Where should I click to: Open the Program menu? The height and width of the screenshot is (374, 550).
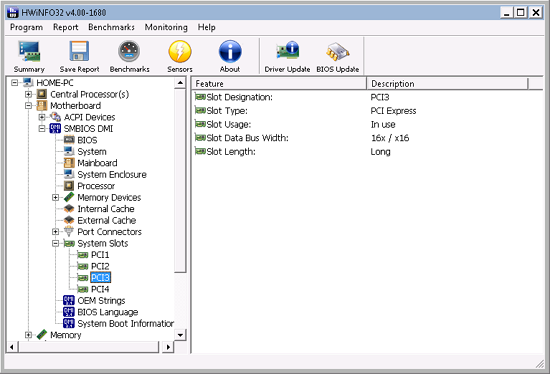(26, 27)
